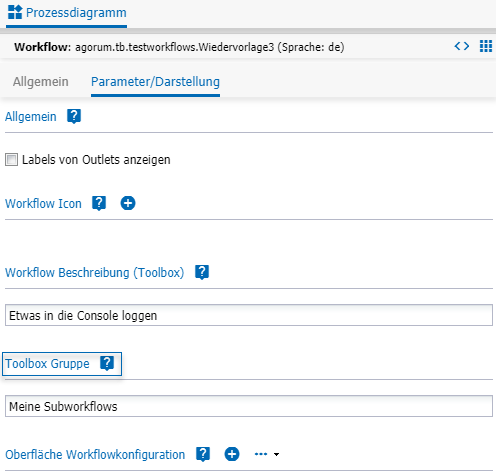Focus the Etwas in die Console loggen field

(x=249, y=315)
